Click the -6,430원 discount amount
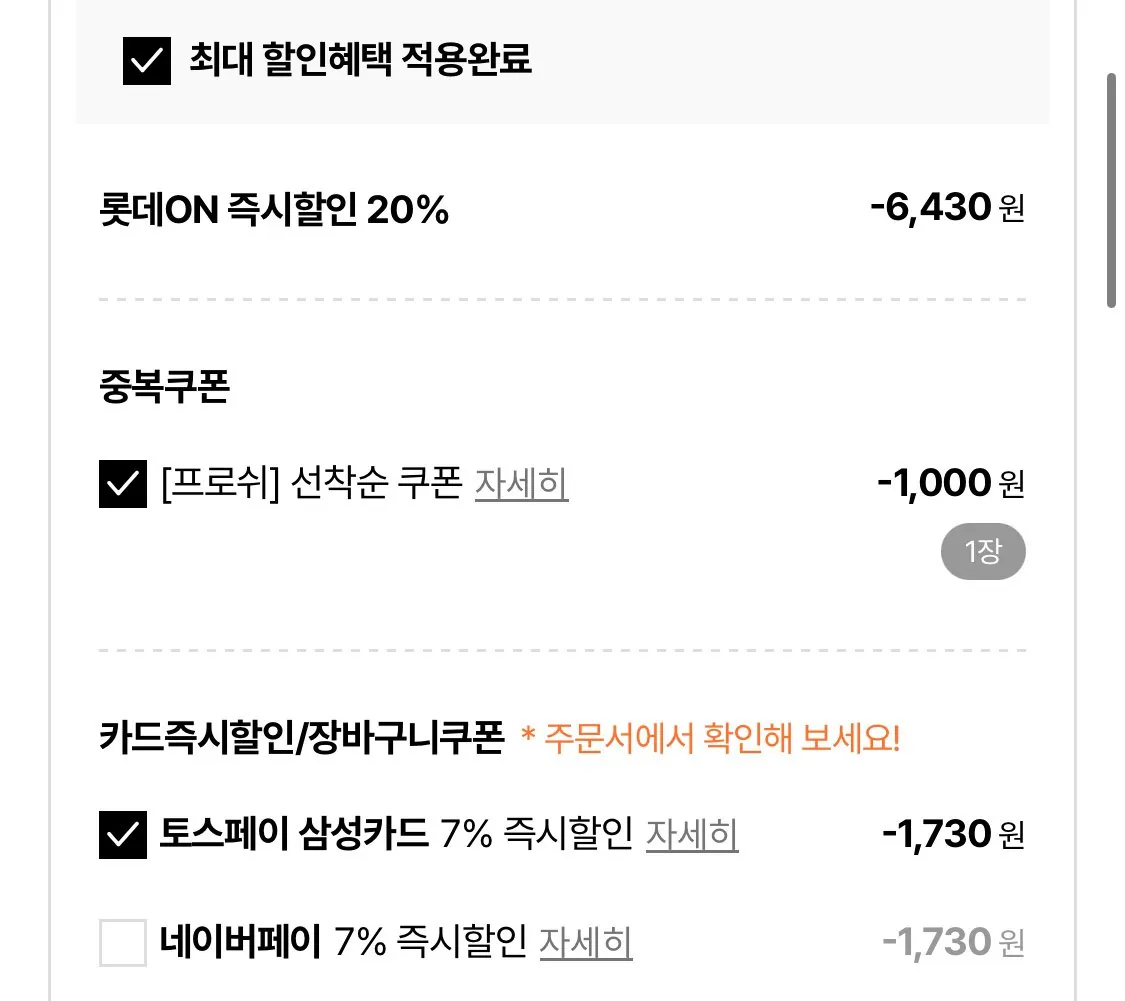Viewport: 1125px width, 1001px height. 947,207
